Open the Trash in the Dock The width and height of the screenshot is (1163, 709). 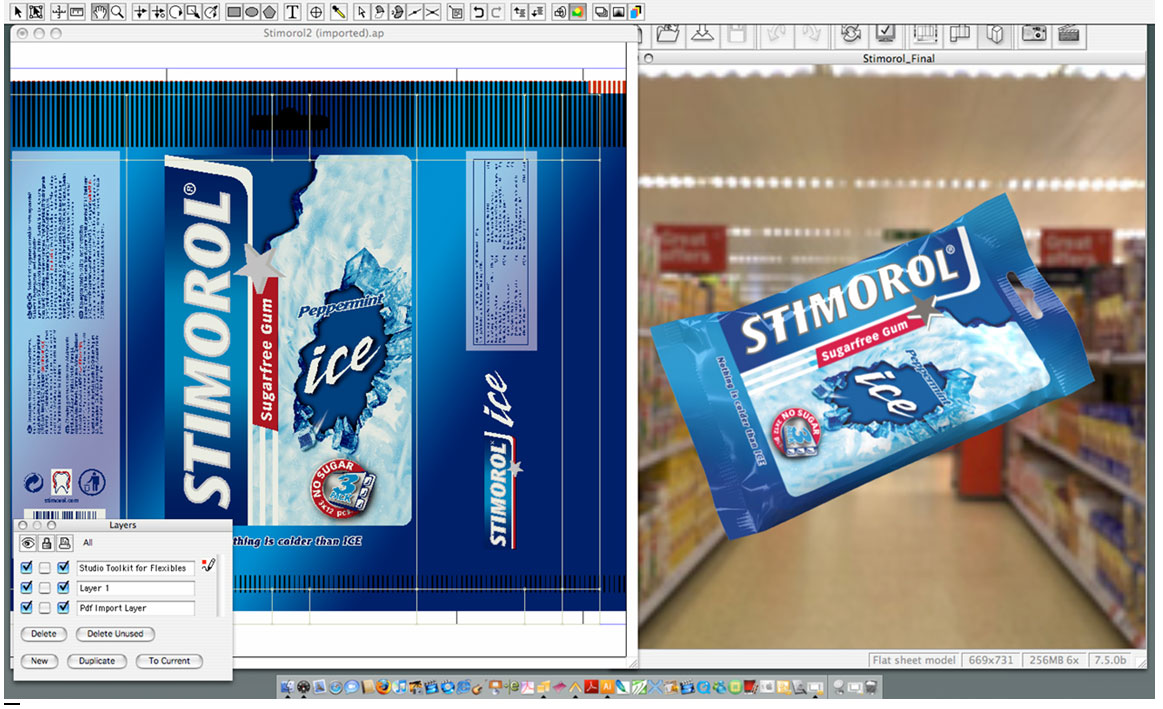(871, 687)
